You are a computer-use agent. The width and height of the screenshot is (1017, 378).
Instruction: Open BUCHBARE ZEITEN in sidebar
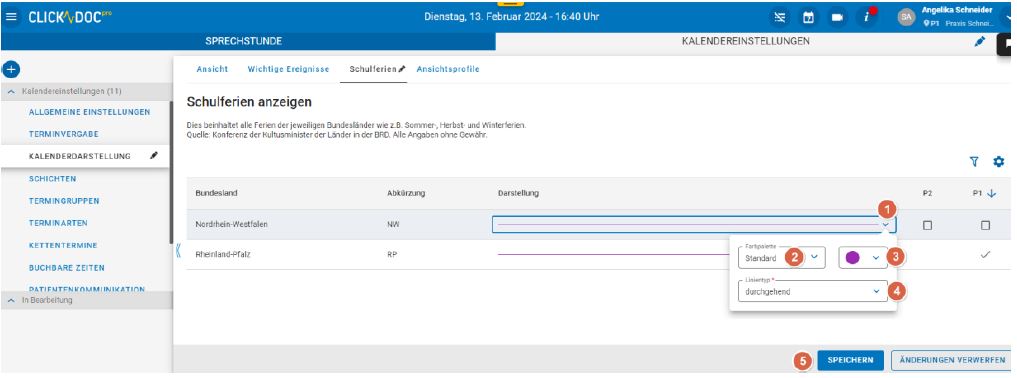67,268
